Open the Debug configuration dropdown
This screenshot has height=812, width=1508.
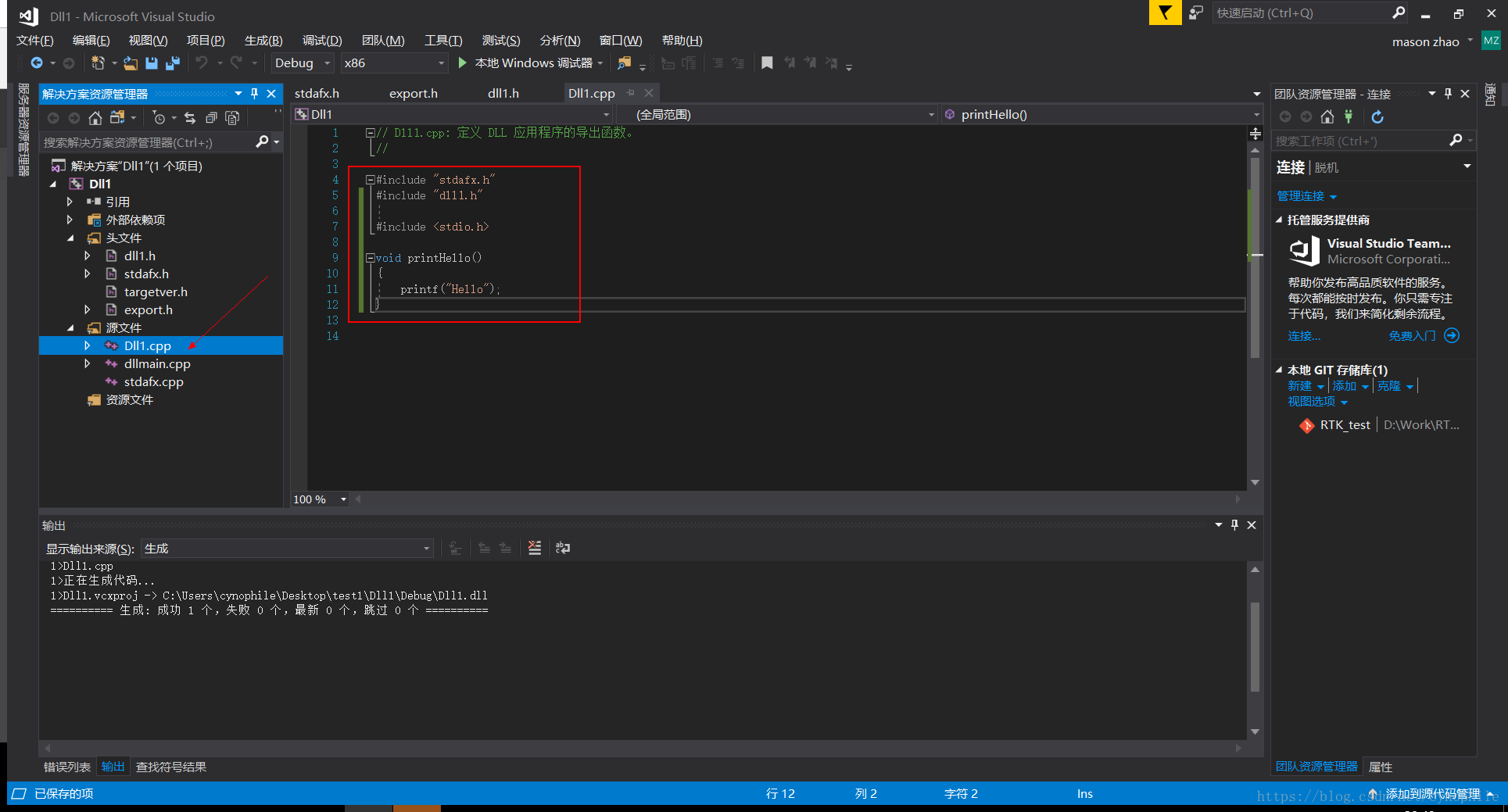pos(303,63)
